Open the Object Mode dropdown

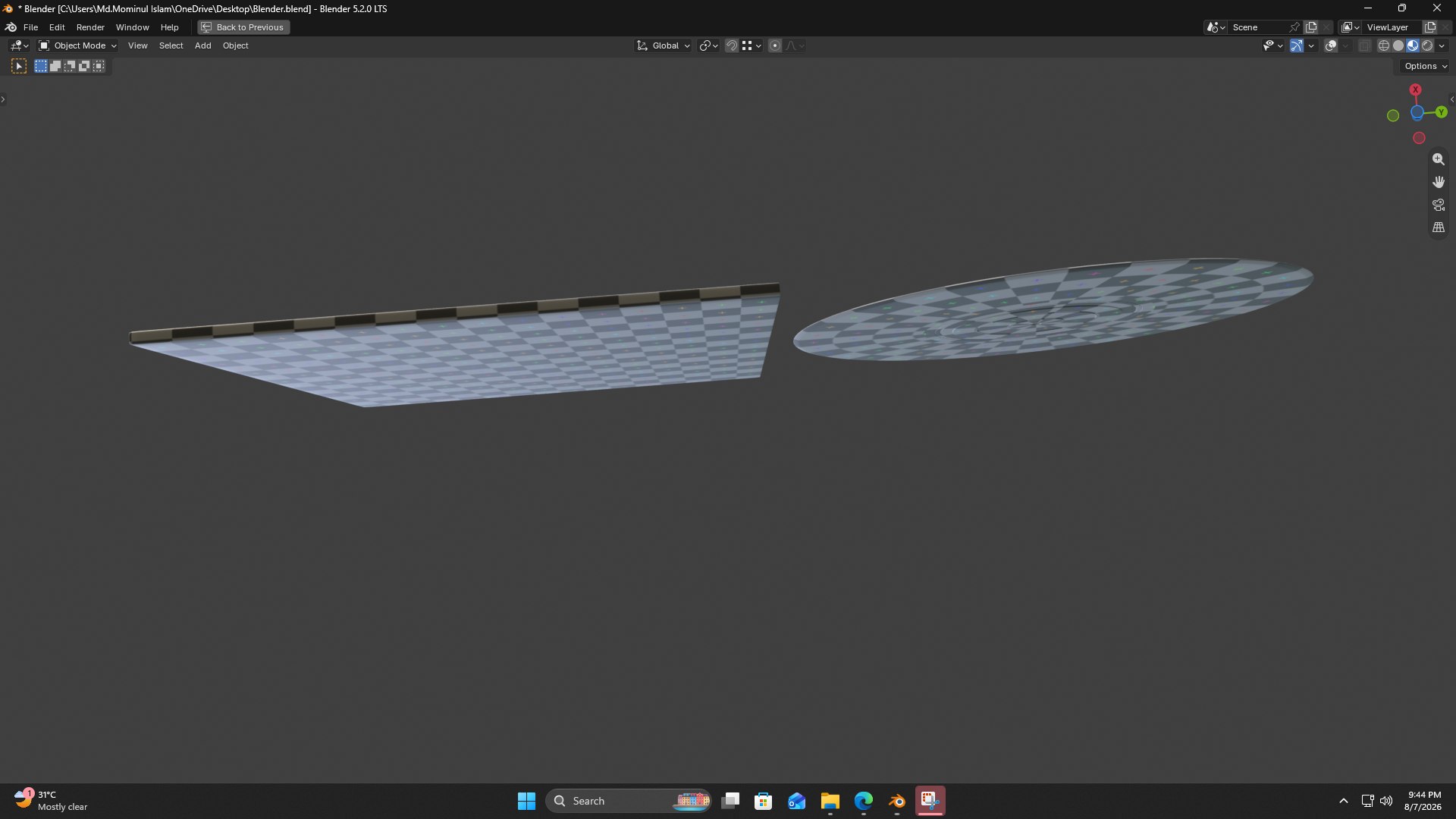coord(77,45)
